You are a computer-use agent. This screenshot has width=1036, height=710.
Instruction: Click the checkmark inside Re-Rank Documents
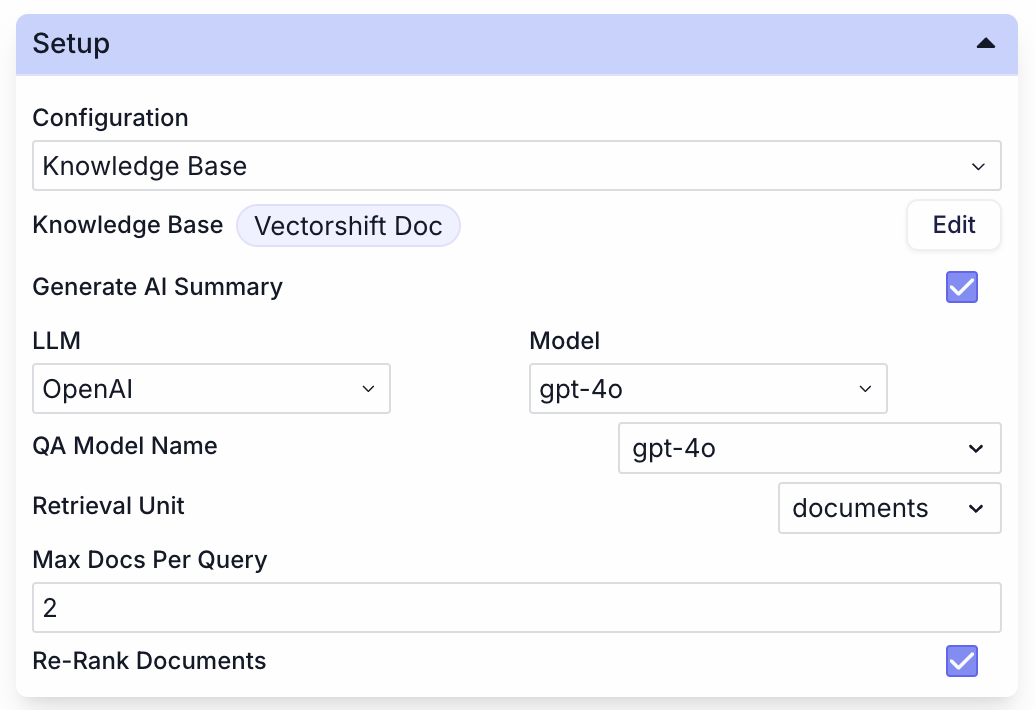pyautogui.click(x=961, y=661)
